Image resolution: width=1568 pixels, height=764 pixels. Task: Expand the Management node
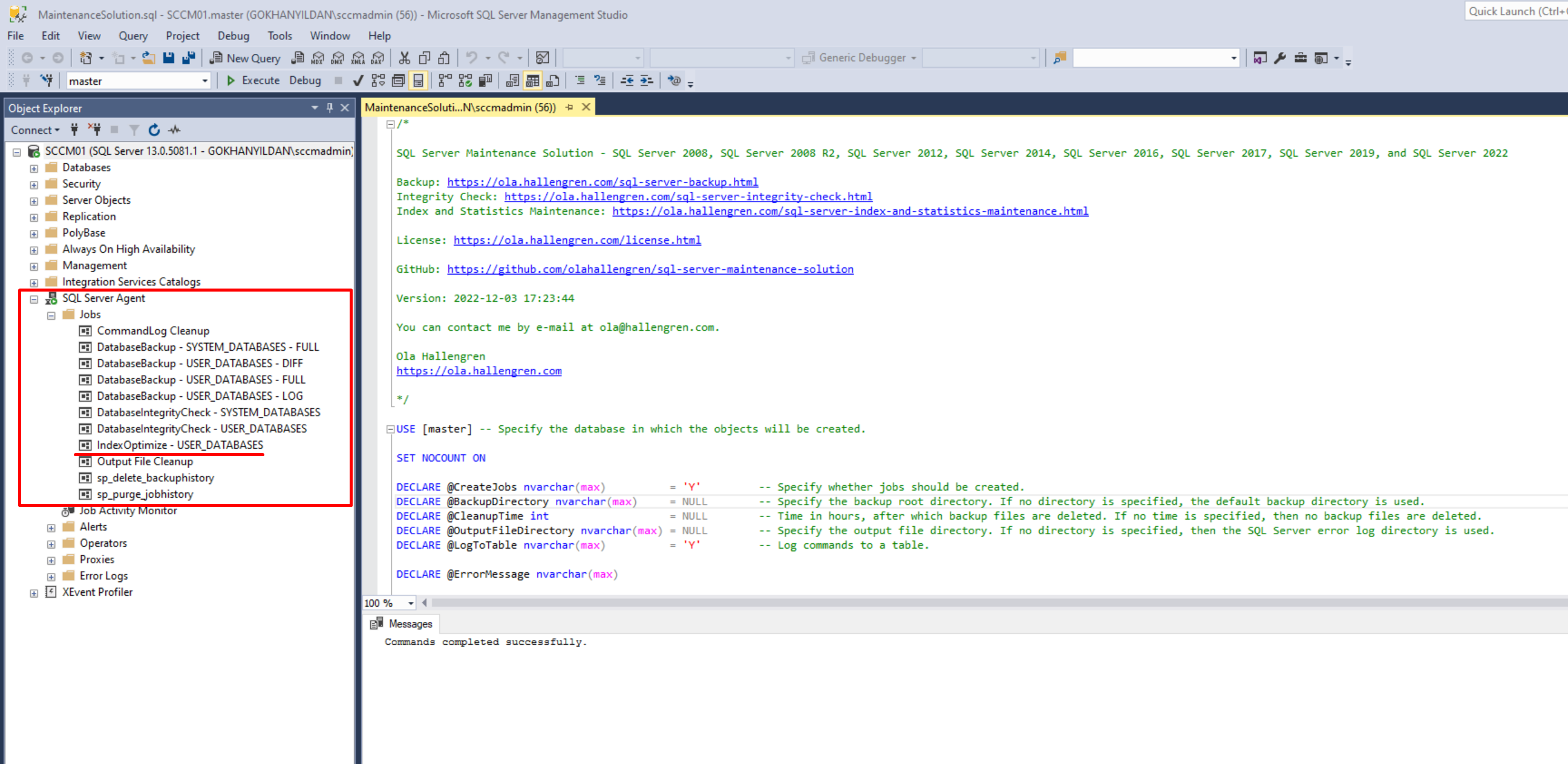pos(34,266)
